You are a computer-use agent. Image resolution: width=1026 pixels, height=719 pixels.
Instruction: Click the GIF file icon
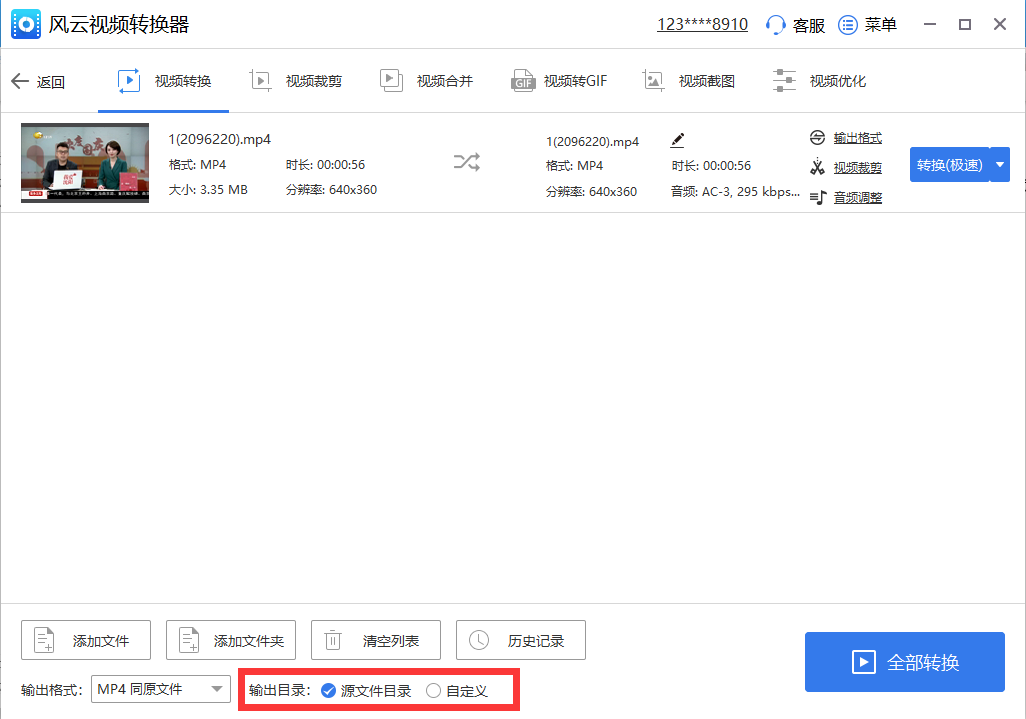click(523, 80)
